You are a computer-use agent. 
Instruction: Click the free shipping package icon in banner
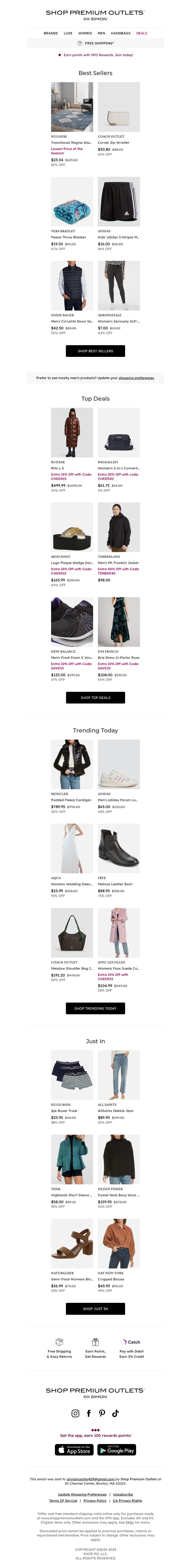(80, 43)
